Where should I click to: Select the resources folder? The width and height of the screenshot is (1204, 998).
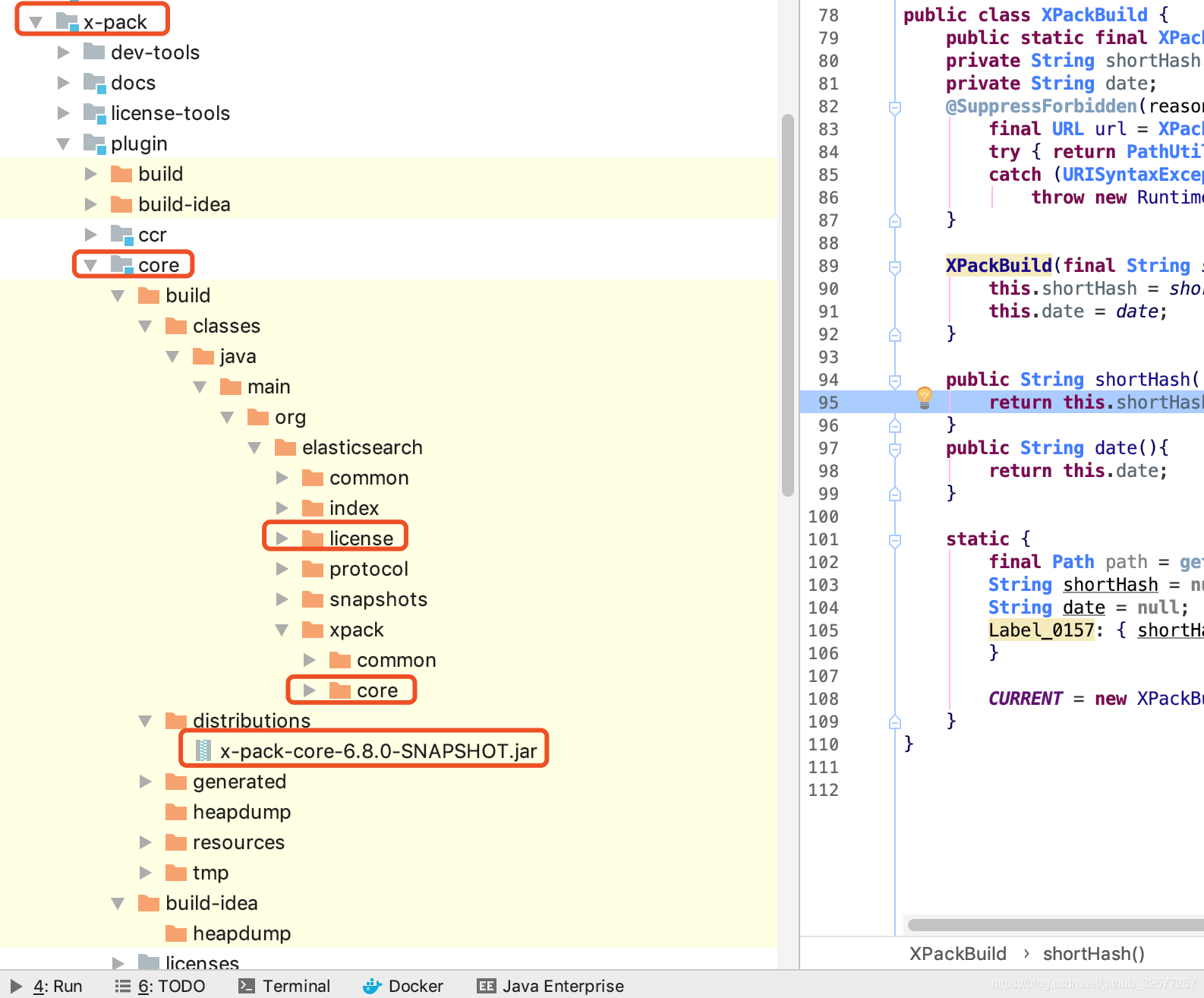(x=238, y=842)
